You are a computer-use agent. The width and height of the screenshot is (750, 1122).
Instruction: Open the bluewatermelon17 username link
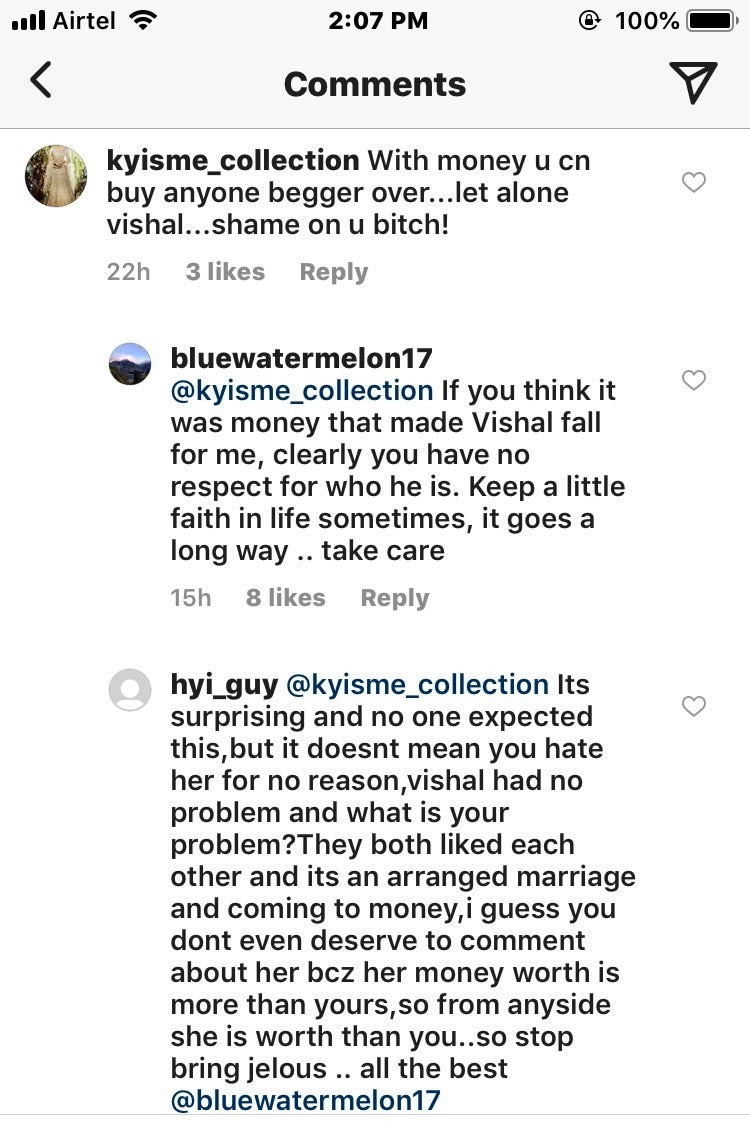[x=301, y=358]
